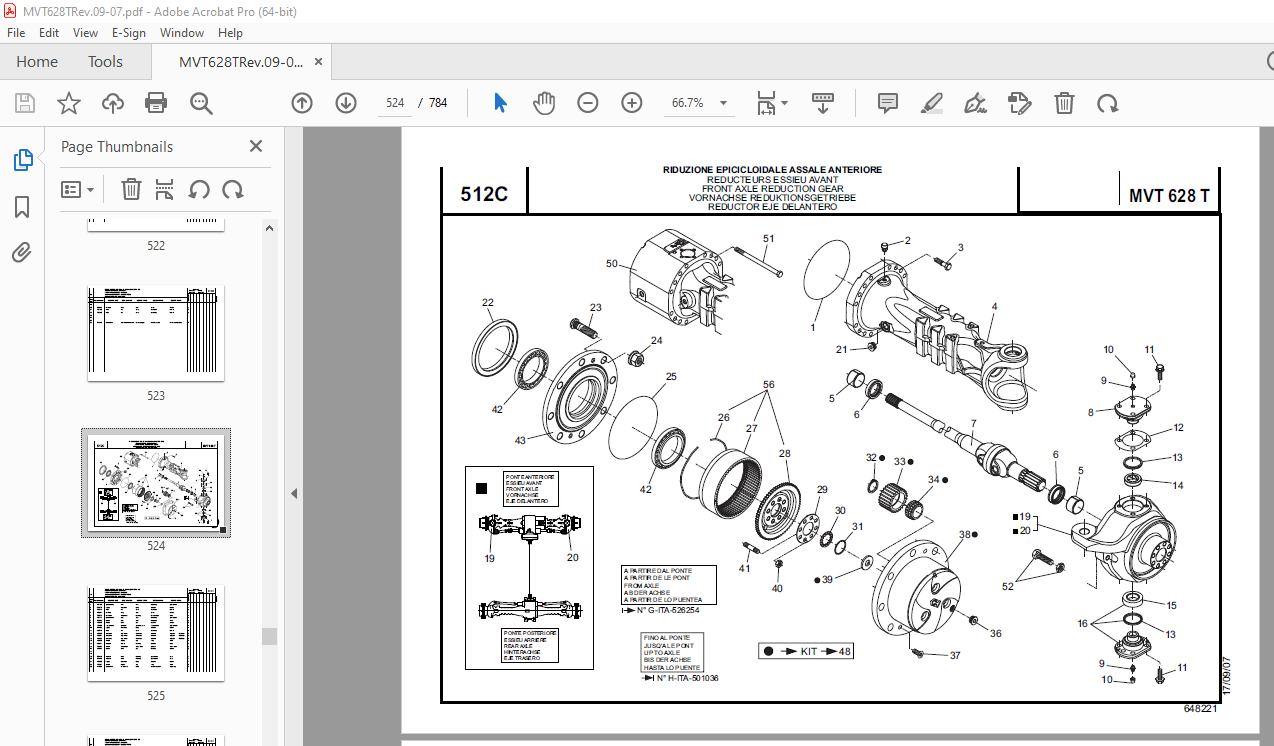The height and width of the screenshot is (746, 1274).
Task: Rotate page clockwise in thumbnails panel
Action: (233, 189)
